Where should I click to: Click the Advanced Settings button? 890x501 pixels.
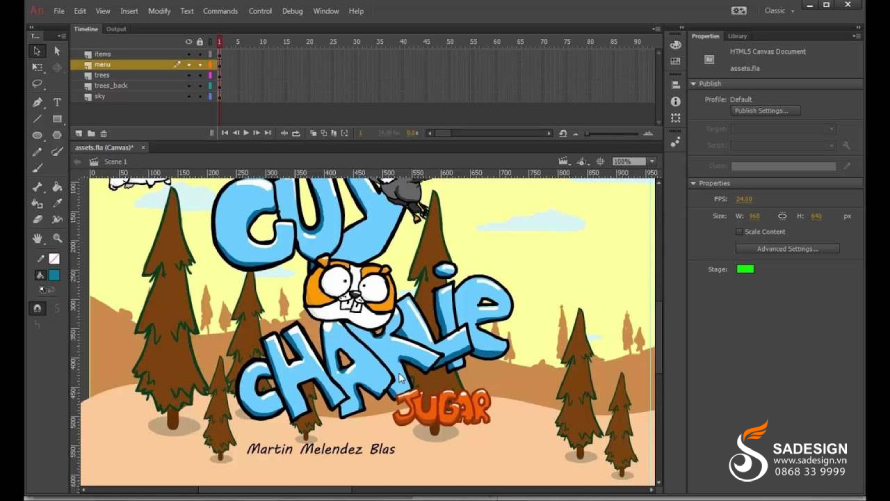787,249
